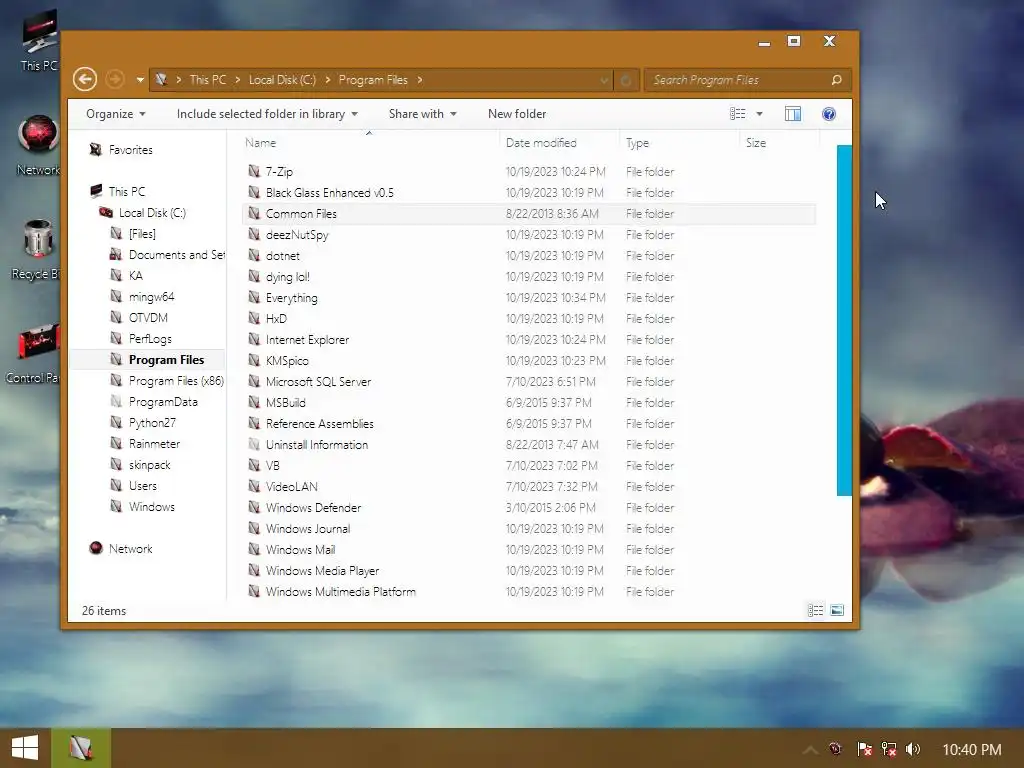
Task: Open Help with the question mark icon
Action: [x=829, y=114]
